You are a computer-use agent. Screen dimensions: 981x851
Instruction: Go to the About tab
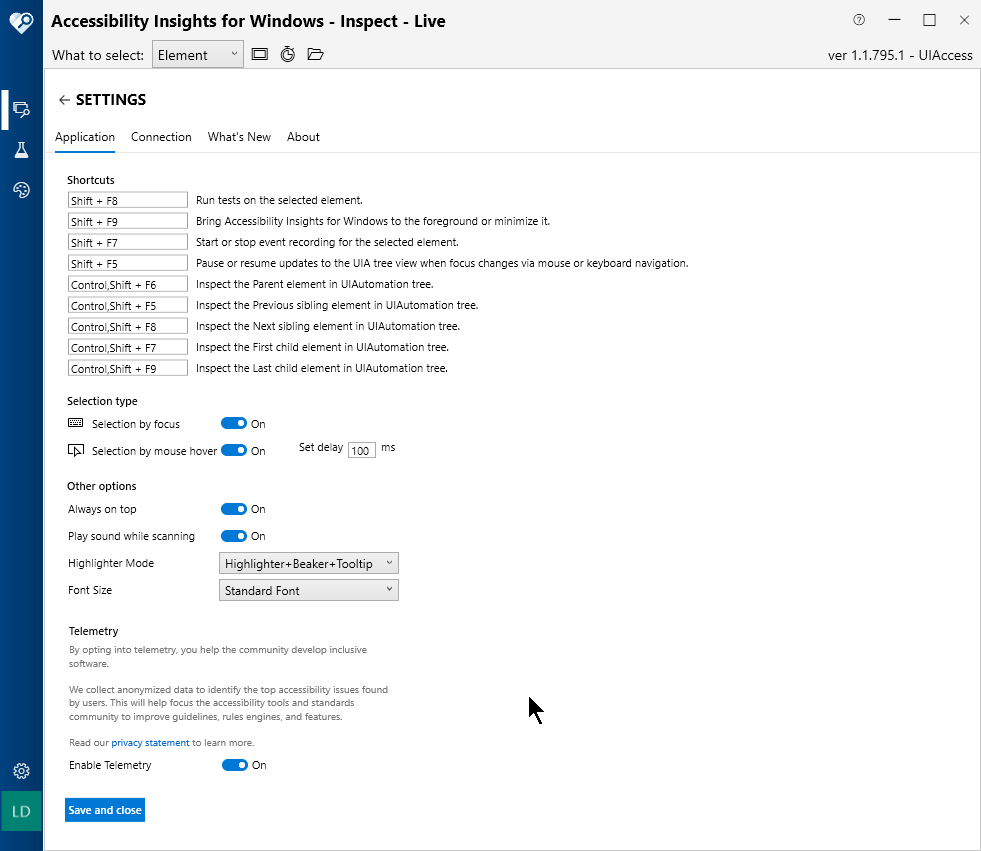[x=303, y=137]
